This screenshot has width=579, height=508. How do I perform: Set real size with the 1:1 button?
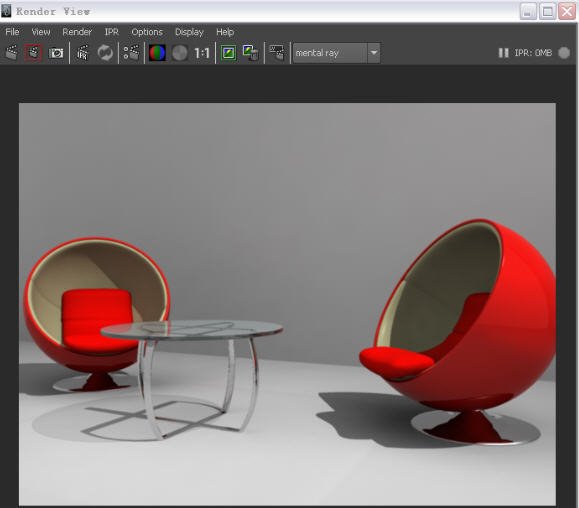pyautogui.click(x=202, y=54)
